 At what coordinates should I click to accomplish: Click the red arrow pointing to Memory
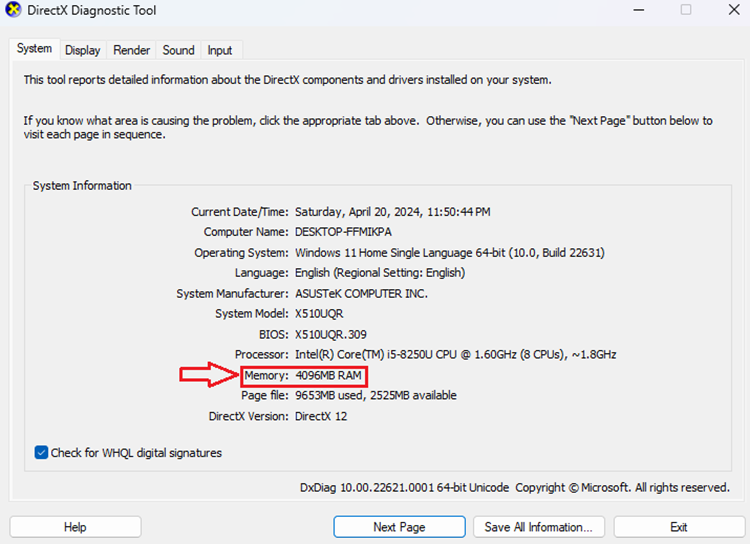coord(208,376)
